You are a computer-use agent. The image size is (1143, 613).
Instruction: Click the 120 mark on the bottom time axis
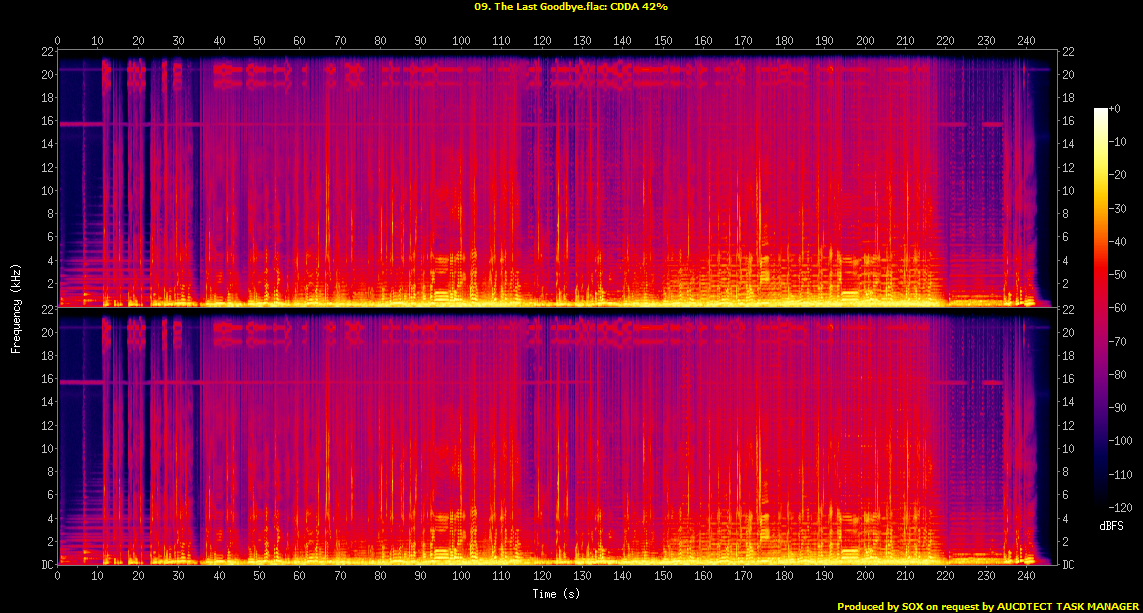coord(542,577)
